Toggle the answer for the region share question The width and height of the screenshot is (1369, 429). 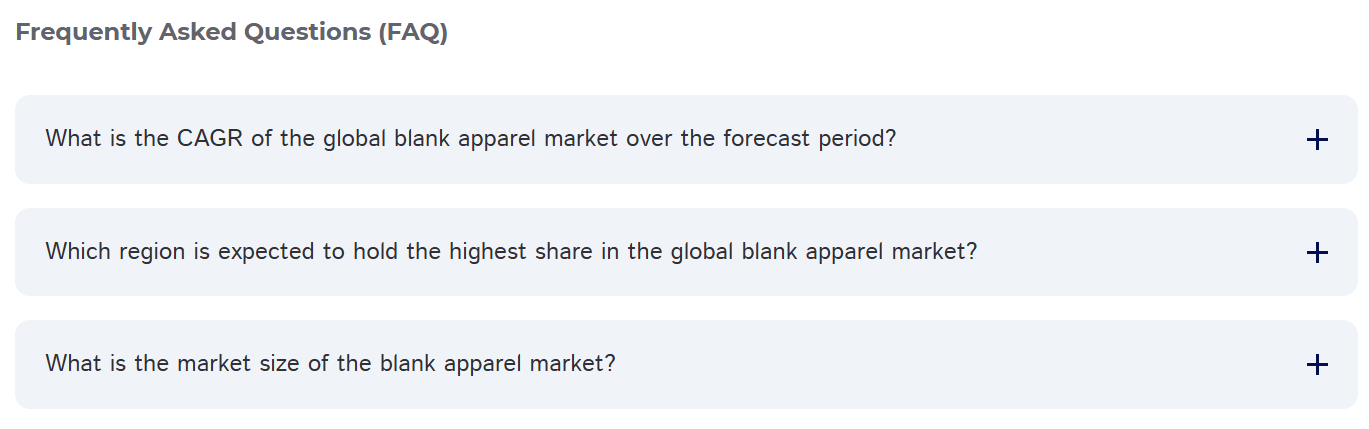point(1317,252)
